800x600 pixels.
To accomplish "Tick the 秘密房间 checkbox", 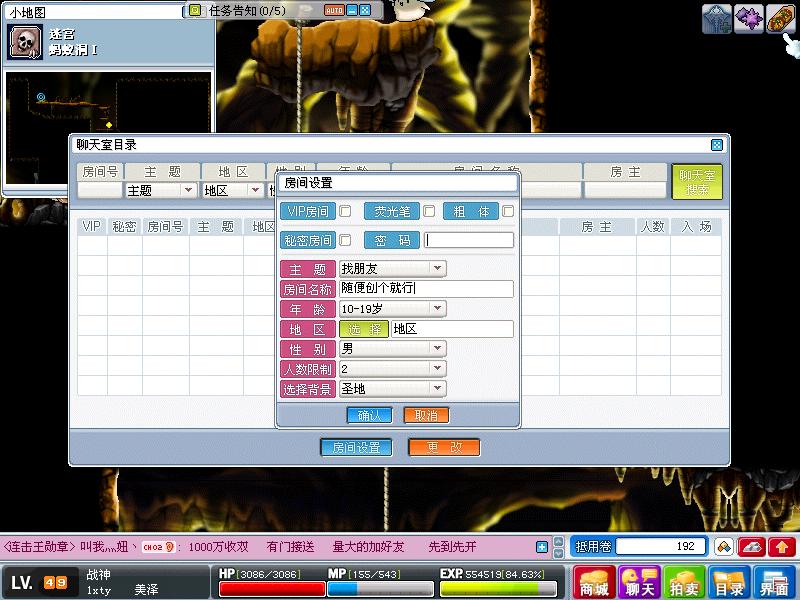I will coord(345,240).
